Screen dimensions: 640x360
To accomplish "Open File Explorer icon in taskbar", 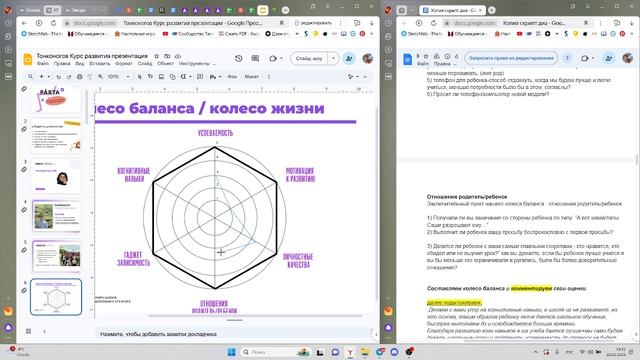I will 364,352.
